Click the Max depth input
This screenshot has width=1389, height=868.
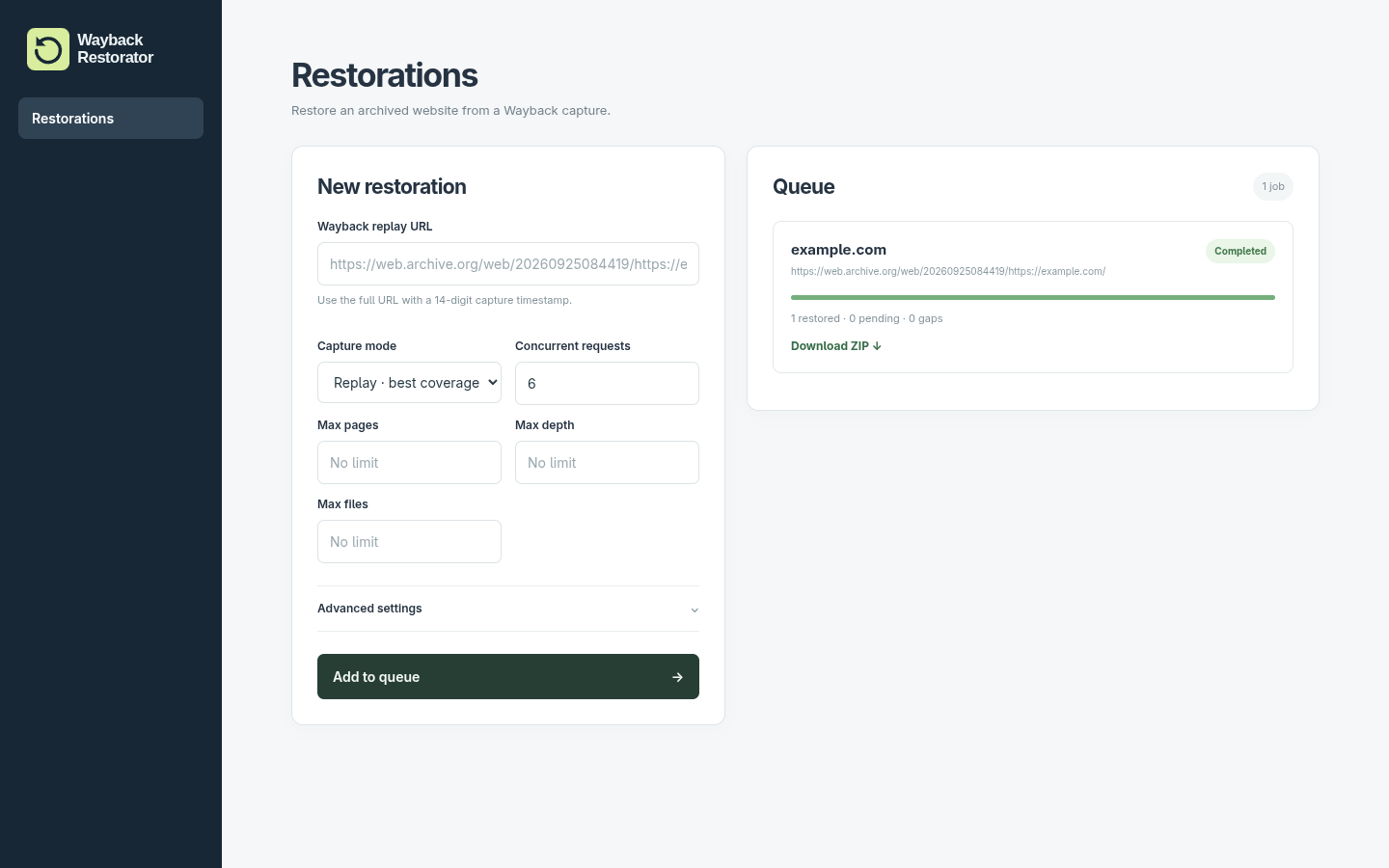coord(607,462)
